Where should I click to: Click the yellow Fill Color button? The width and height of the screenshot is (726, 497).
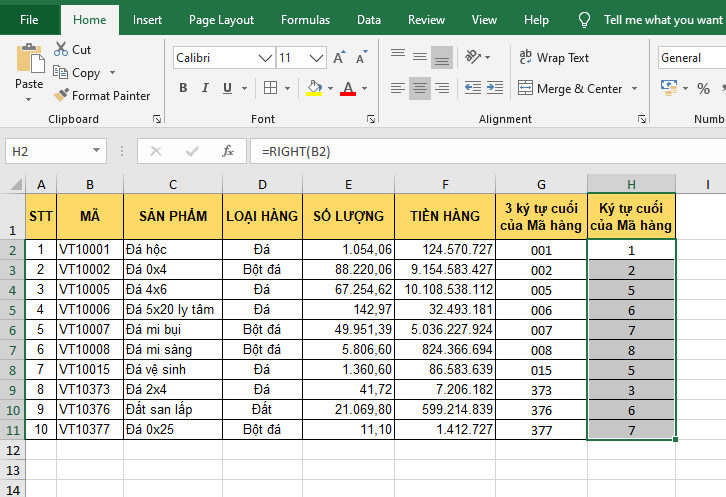[x=314, y=88]
